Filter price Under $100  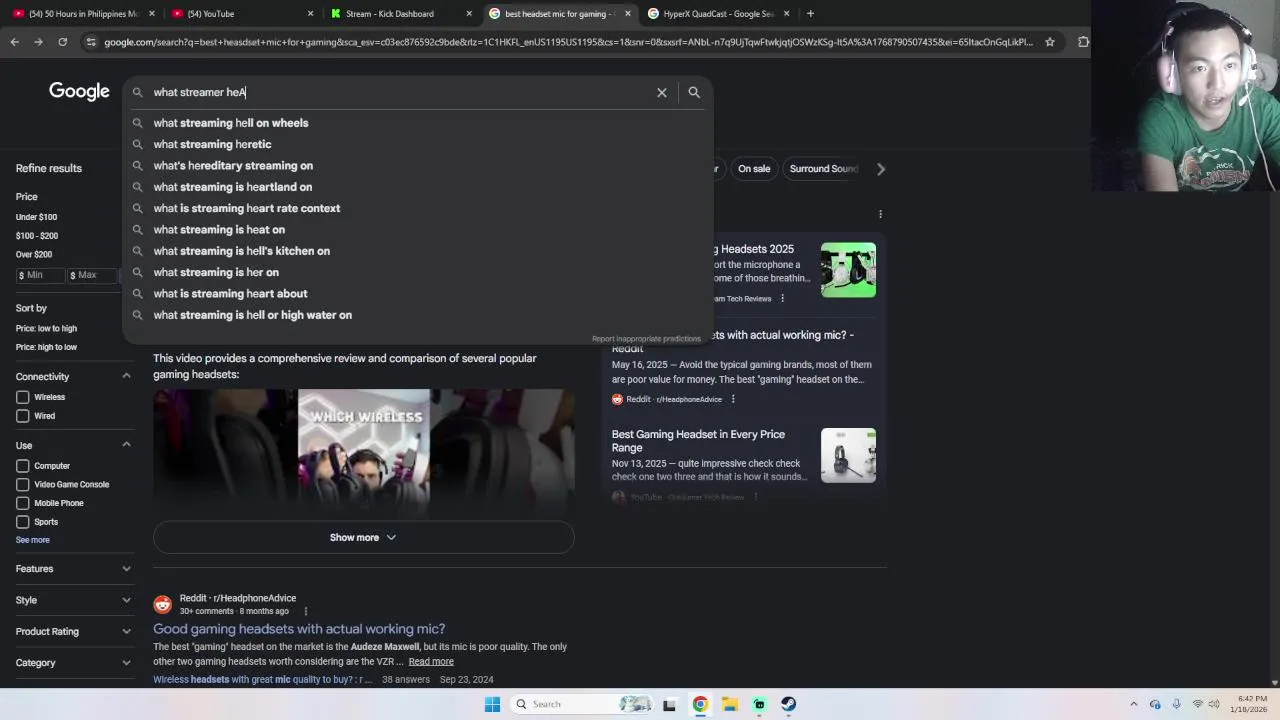coord(36,217)
